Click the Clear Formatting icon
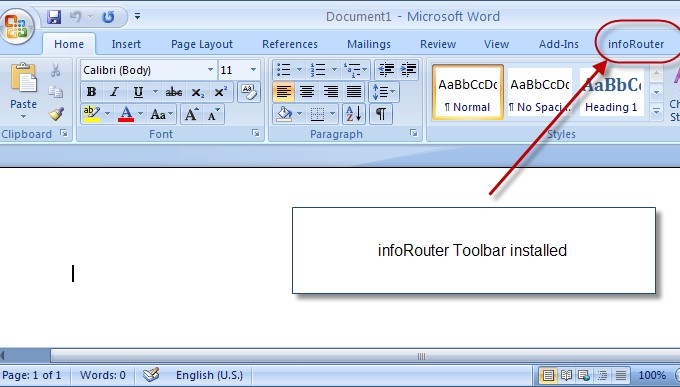680x387 pixels. pyautogui.click(x=249, y=92)
